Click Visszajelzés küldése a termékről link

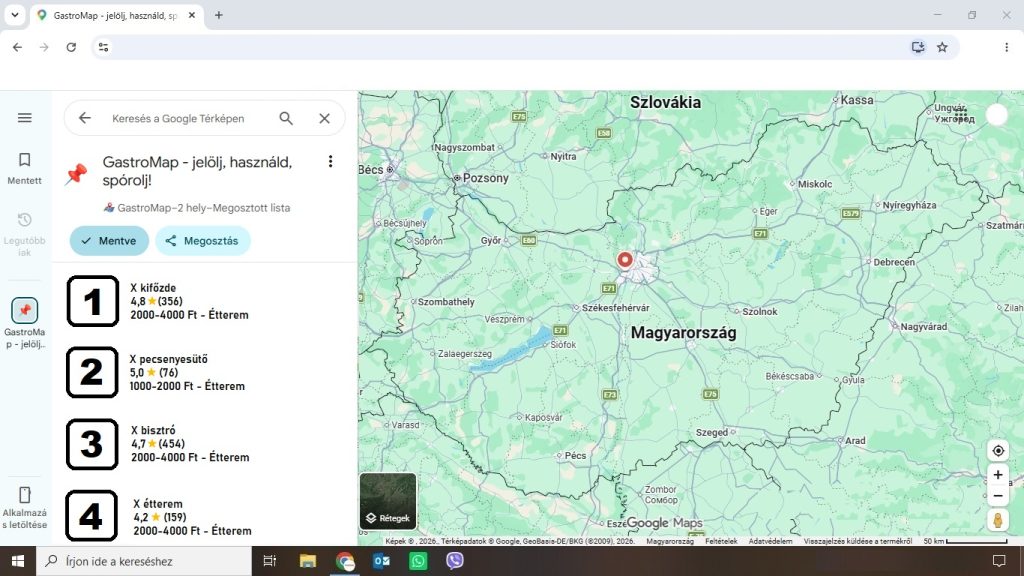(857, 541)
